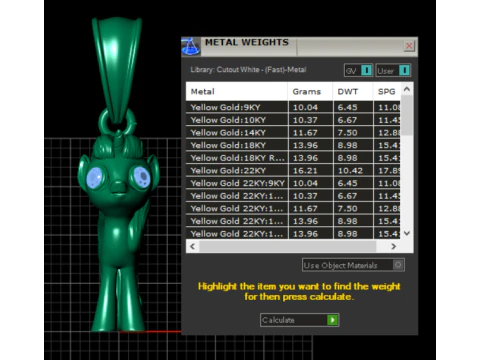Click the DWT column header
The height and width of the screenshot is (360, 480).
pyautogui.click(x=353, y=91)
